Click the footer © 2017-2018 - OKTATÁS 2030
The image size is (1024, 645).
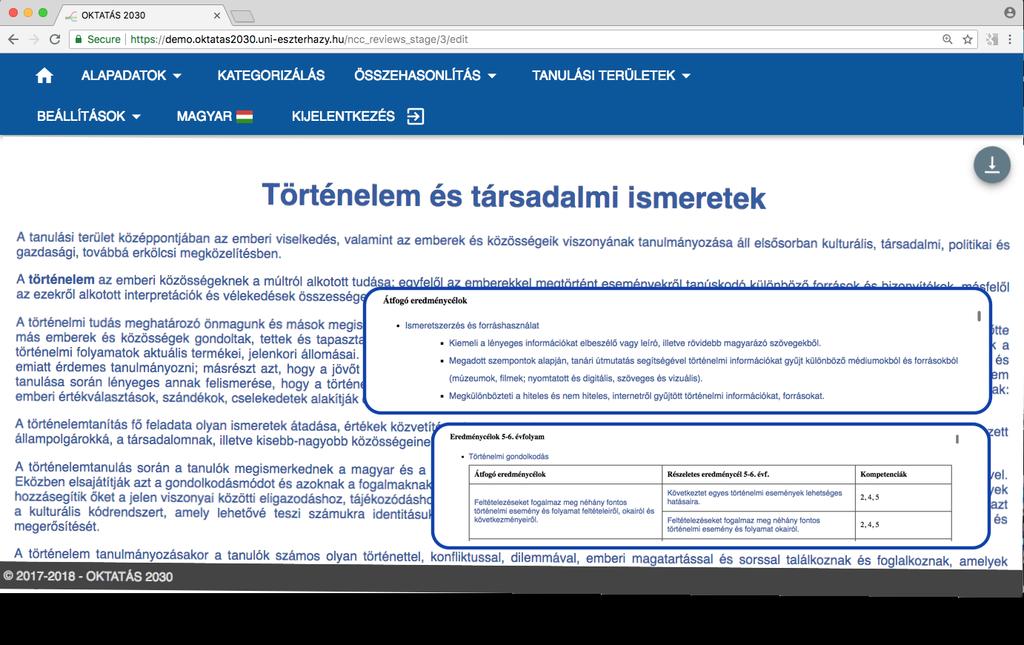(88, 576)
